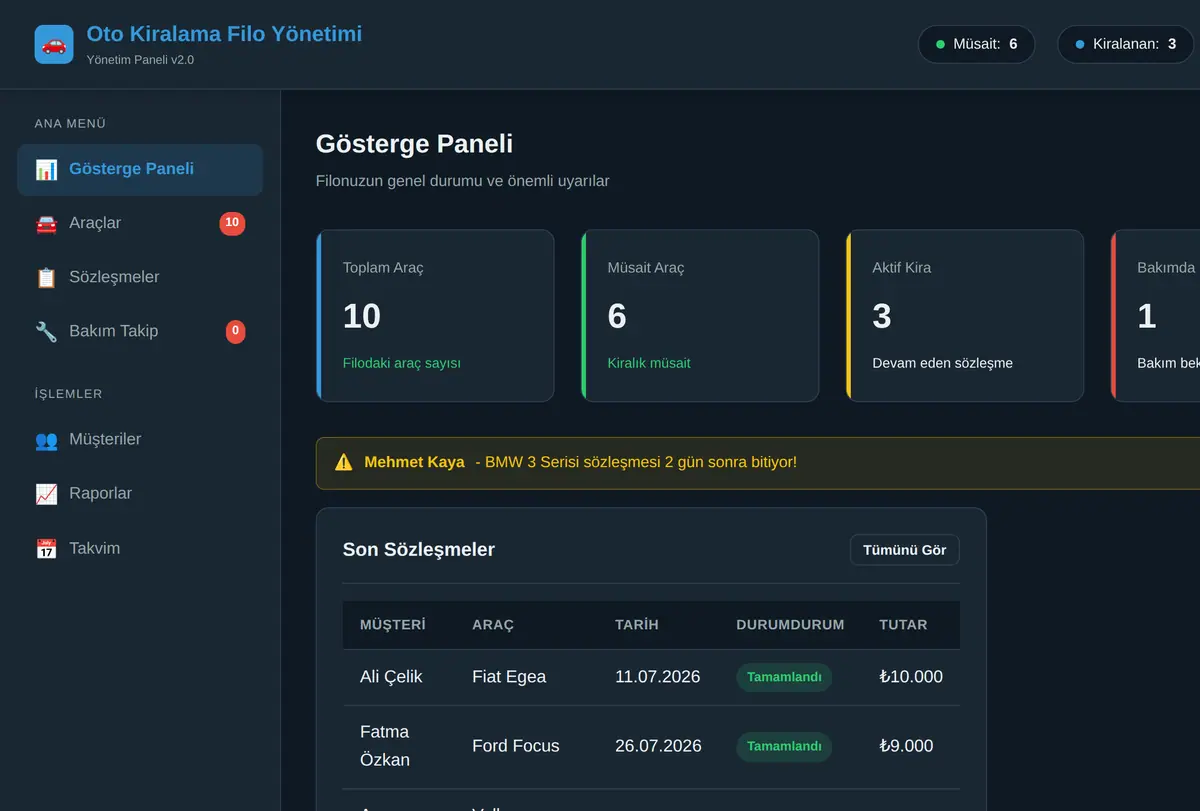Click the date 26.07.2026
Screen dimensions: 1200x811
click(x=658, y=746)
